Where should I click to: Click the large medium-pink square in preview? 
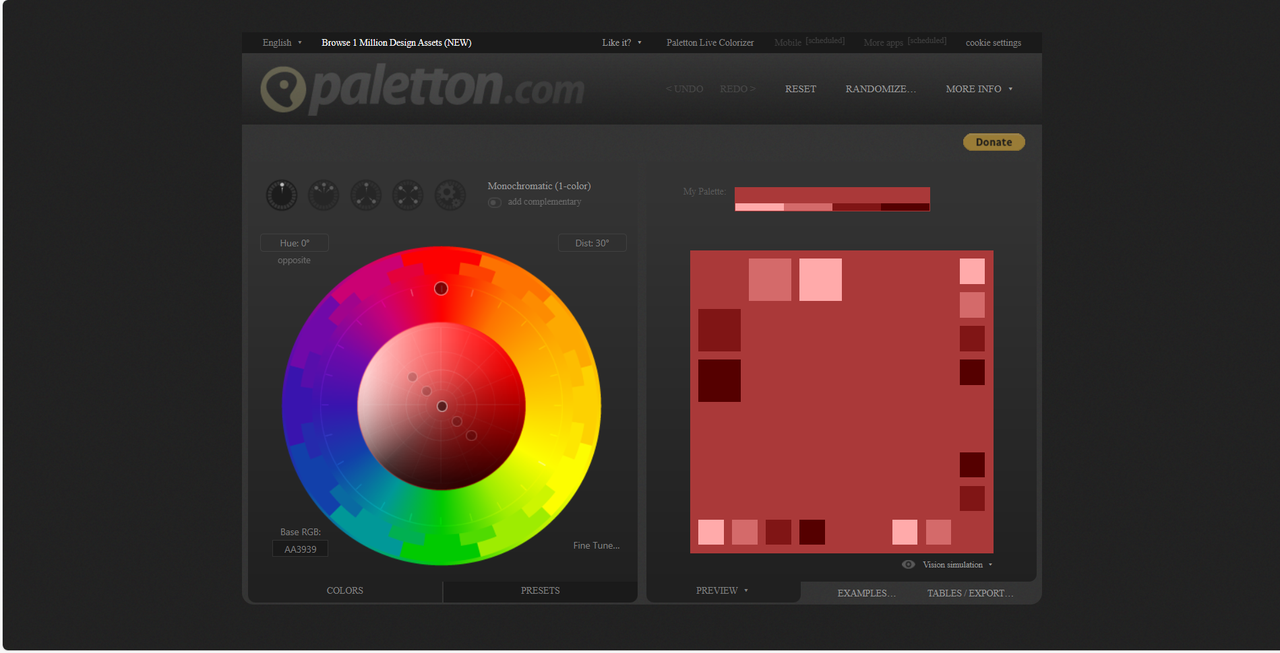pyautogui.click(x=770, y=279)
